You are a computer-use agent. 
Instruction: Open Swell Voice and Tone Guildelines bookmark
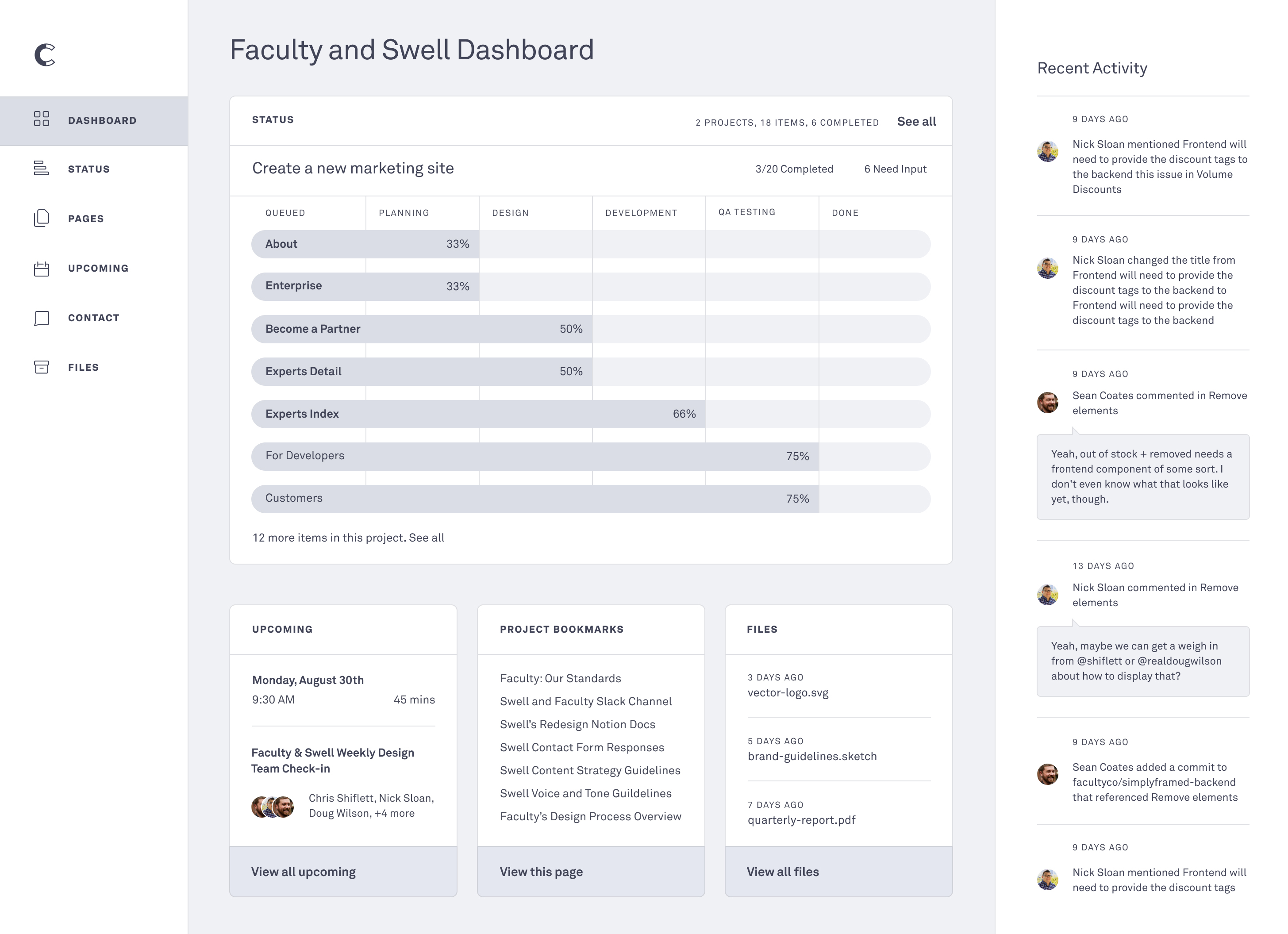pos(585,793)
